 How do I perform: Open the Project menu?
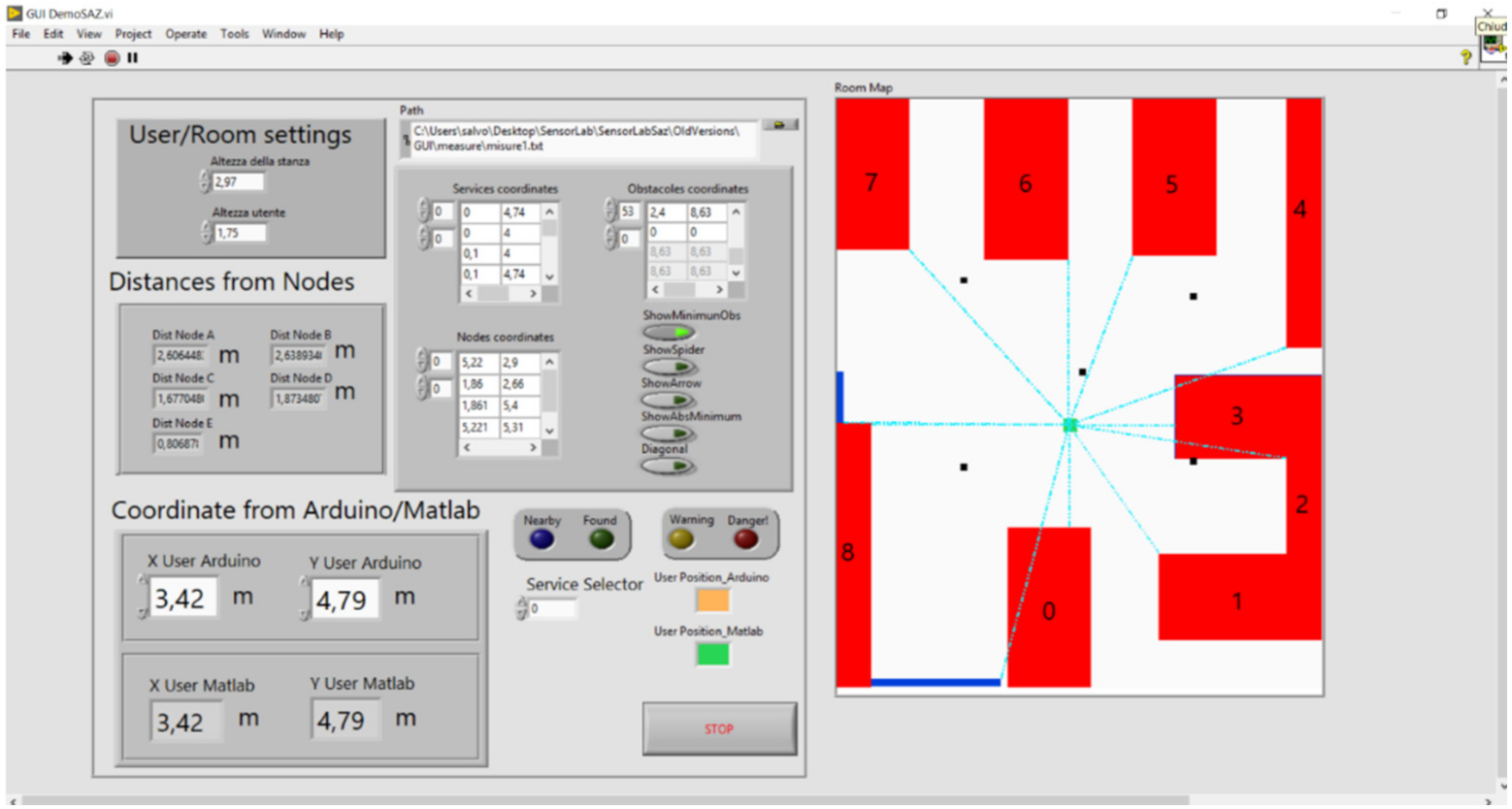point(133,34)
